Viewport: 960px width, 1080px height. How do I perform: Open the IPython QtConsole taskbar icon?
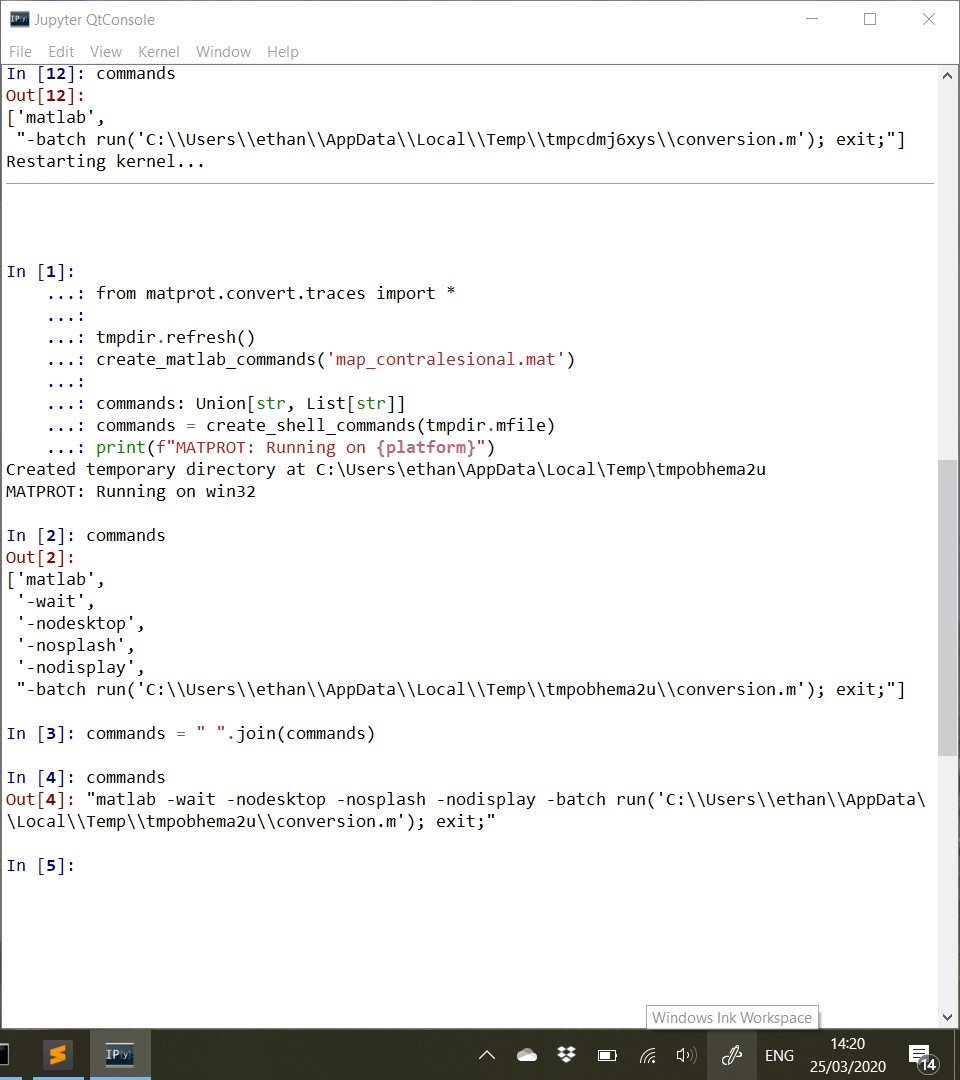click(x=119, y=1054)
